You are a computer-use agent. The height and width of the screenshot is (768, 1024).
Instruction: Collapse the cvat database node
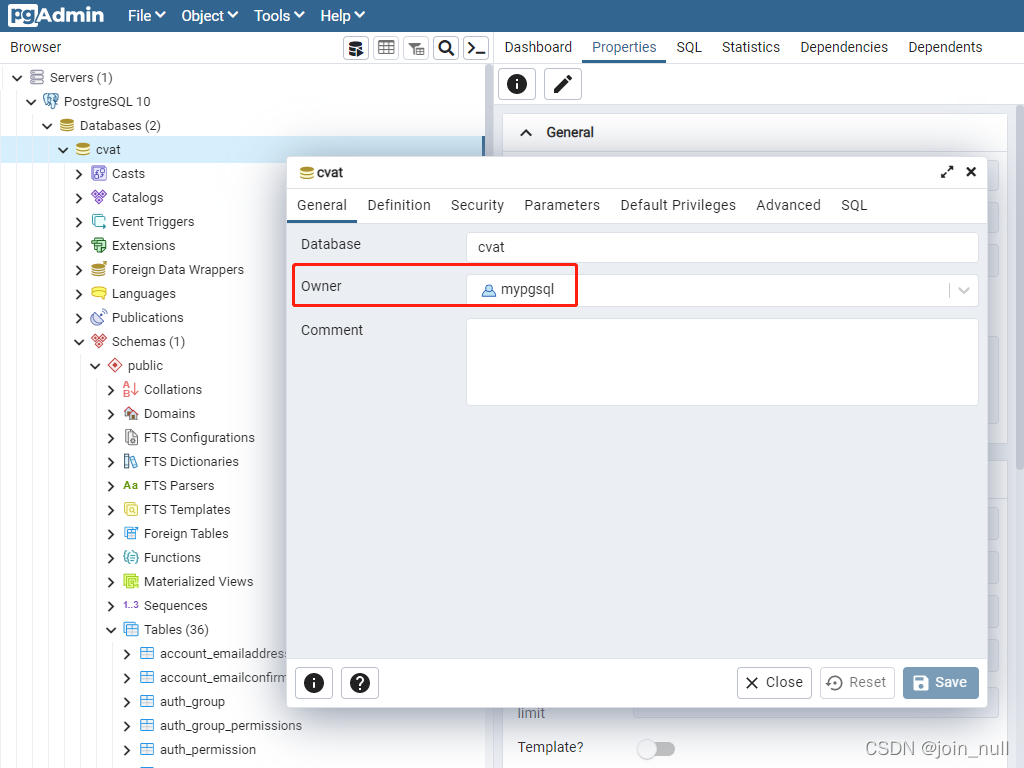[x=63, y=150]
